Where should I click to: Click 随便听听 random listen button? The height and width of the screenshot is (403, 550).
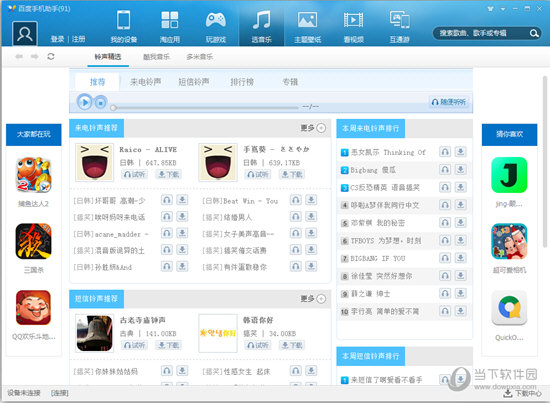tap(449, 102)
